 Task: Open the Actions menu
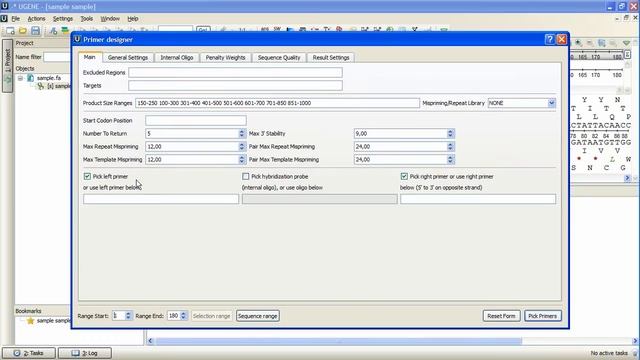point(36,19)
